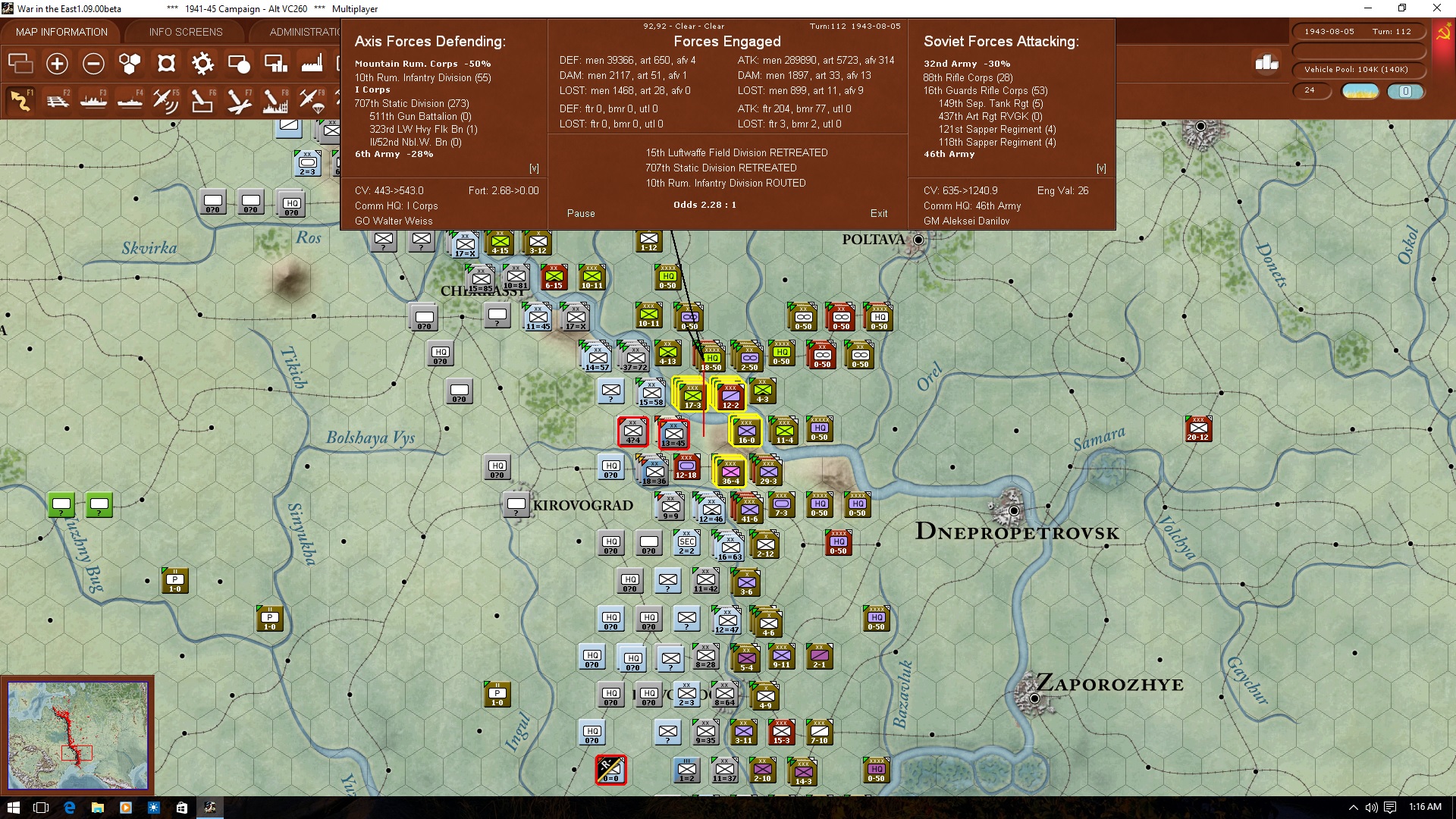The height and width of the screenshot is (819, 1456).
Task: Click the fort level square icon
Action: click(x=166, y=64)
